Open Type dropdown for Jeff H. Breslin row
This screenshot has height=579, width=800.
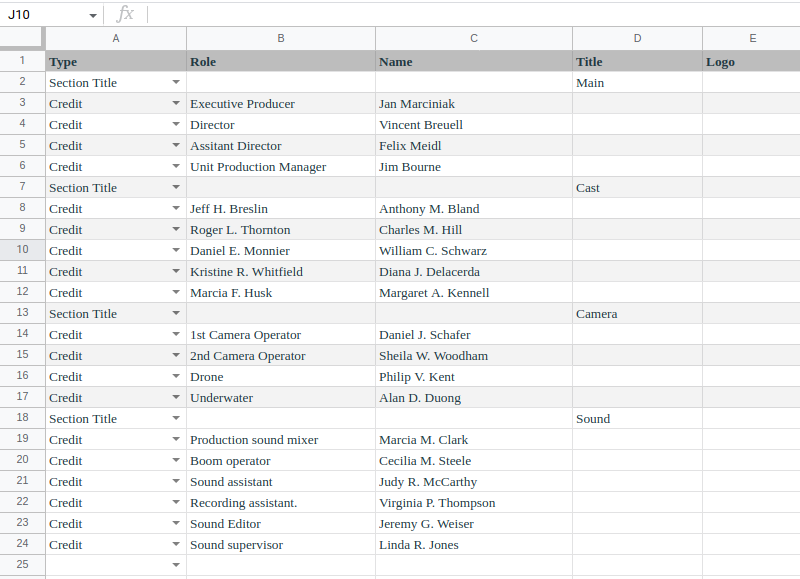click(176, 208)
